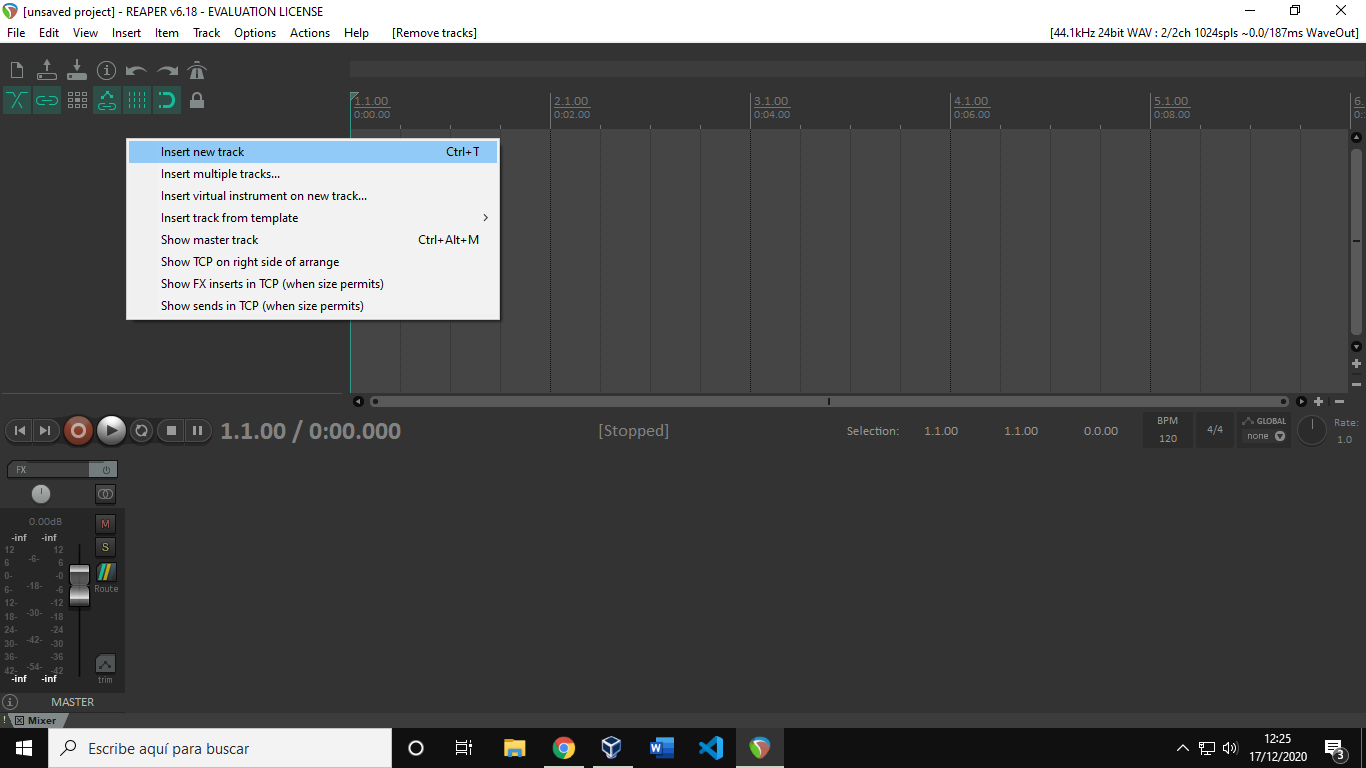Open the Options menu

pos(255,33)
